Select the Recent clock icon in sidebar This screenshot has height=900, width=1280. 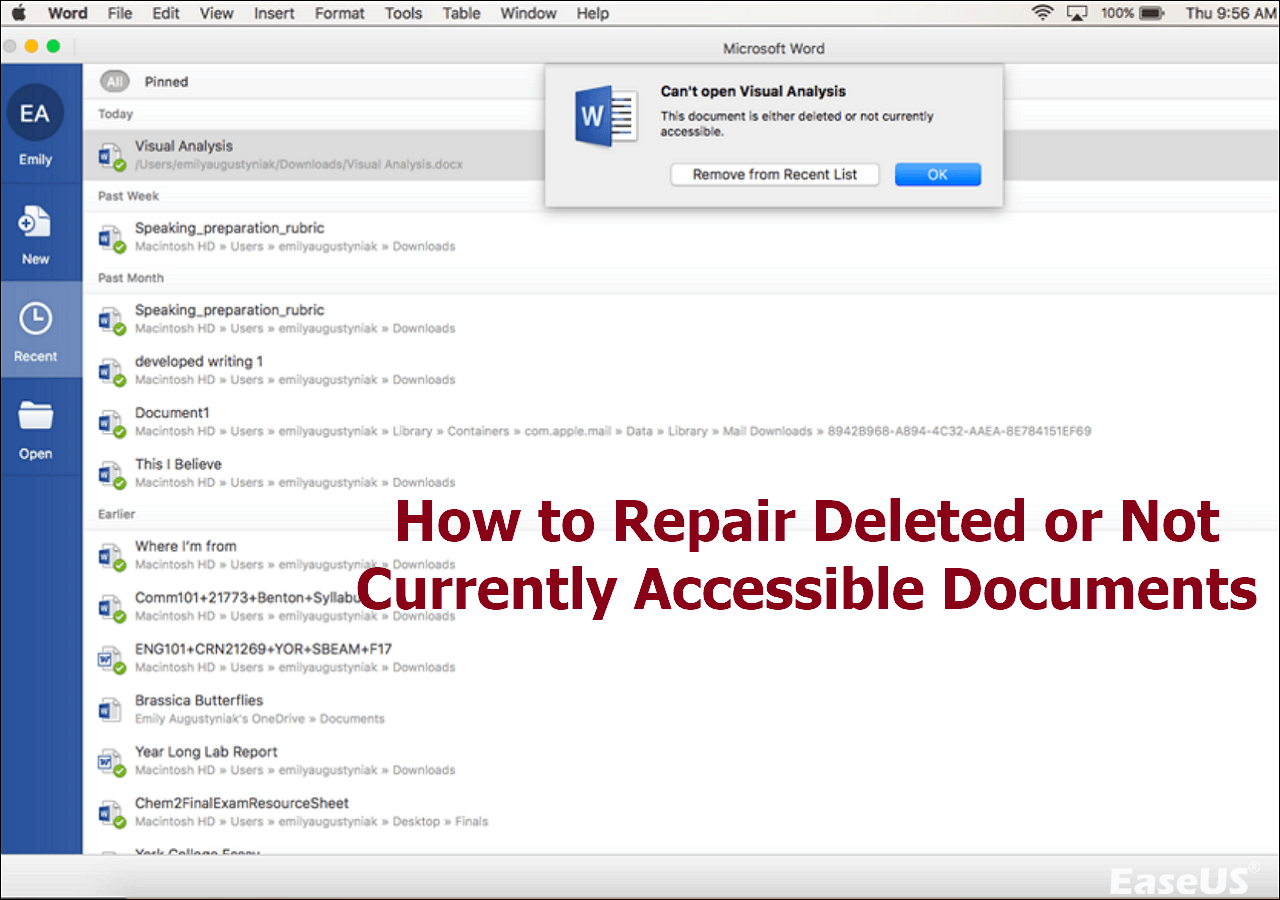(35, 319)
